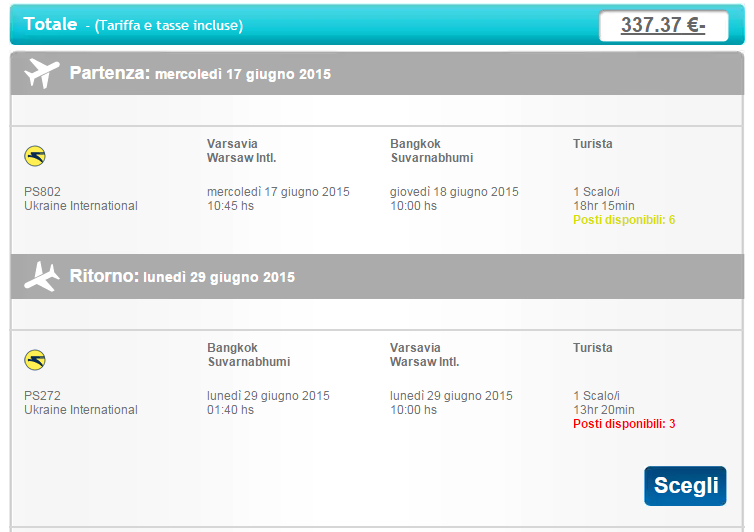Click the return departure time 01:40 hs

[230, 410]
